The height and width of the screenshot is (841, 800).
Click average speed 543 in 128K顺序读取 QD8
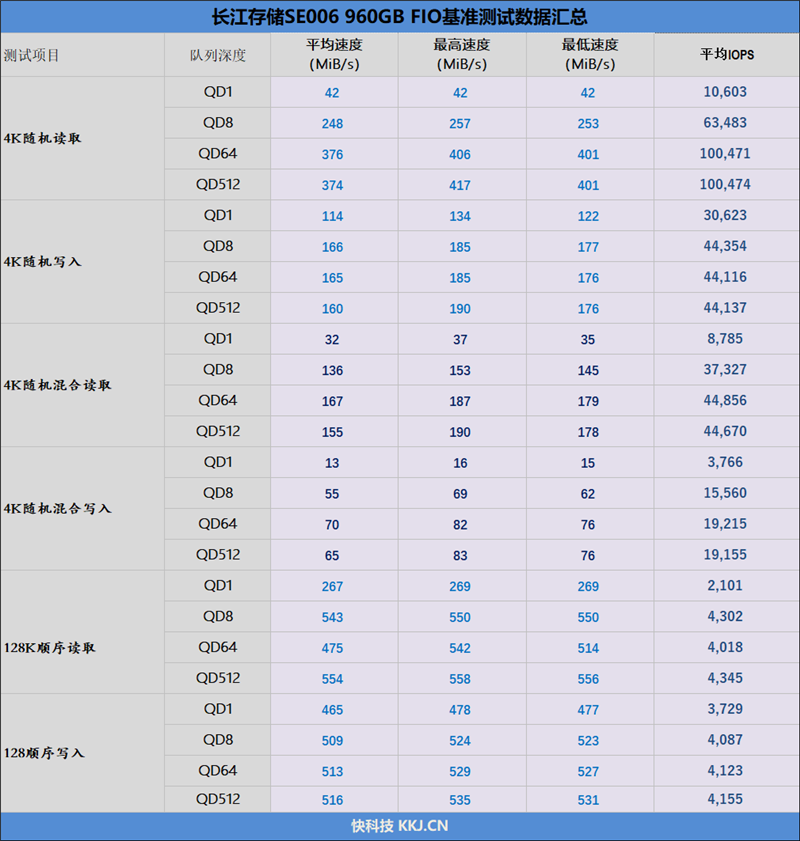pos(332,617)
